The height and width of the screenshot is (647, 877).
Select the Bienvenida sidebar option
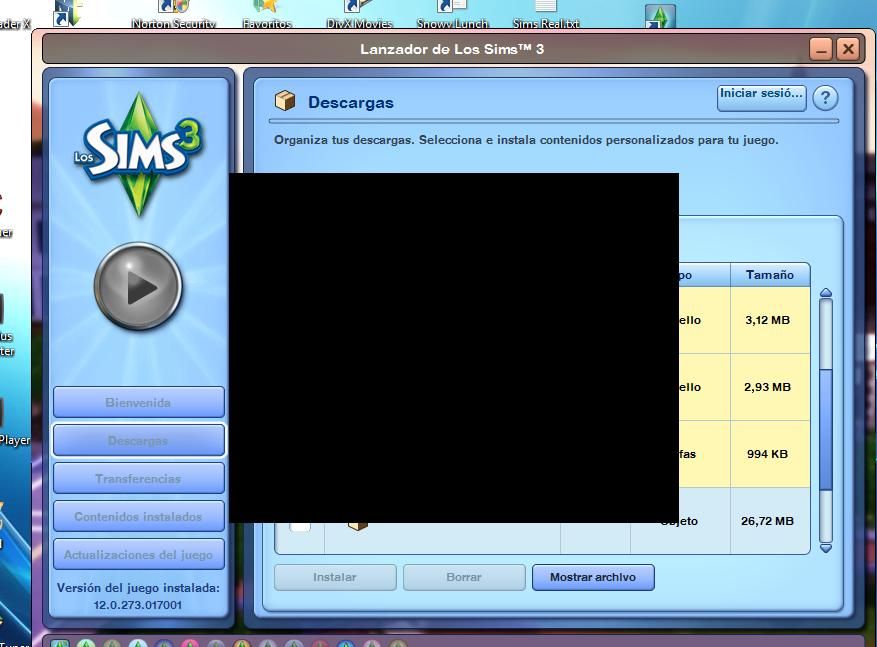tap(138, 401)
